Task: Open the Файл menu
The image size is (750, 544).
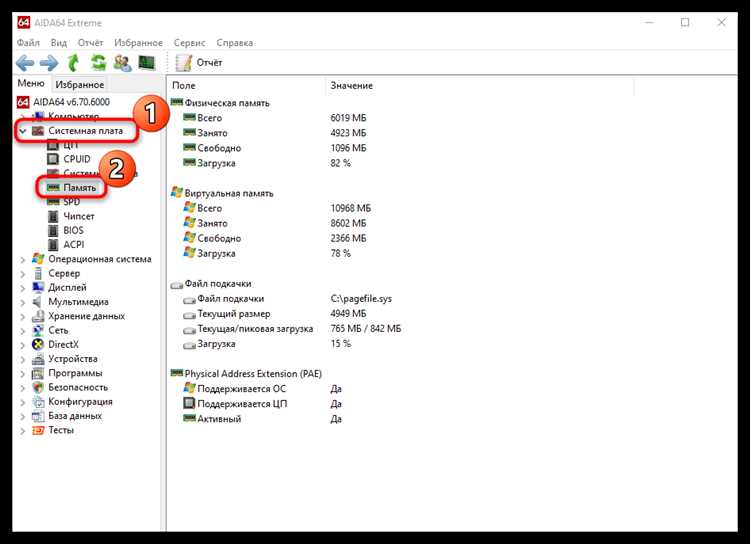Action: tap(28, 43)
